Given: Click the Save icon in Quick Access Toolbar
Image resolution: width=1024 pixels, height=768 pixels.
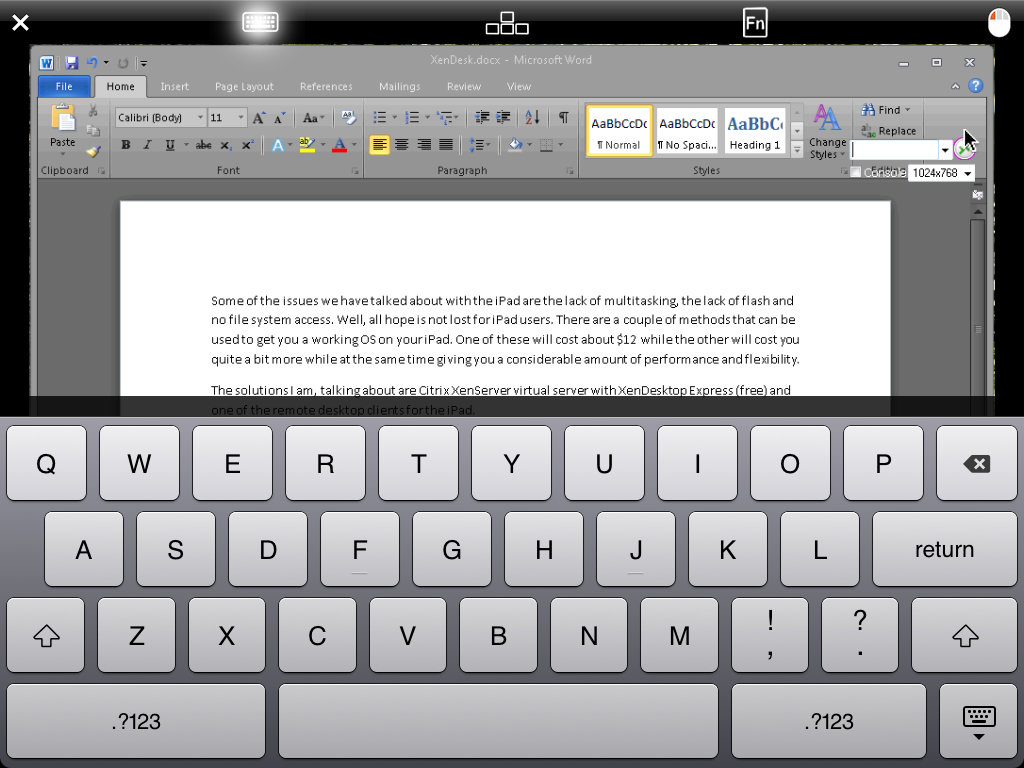Looking at the screenshot, I should (71, 63).
